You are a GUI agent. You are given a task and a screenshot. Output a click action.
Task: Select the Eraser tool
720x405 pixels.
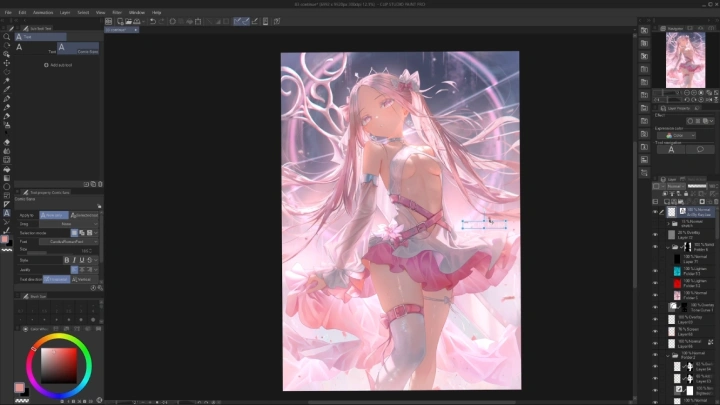pos(7,141)
